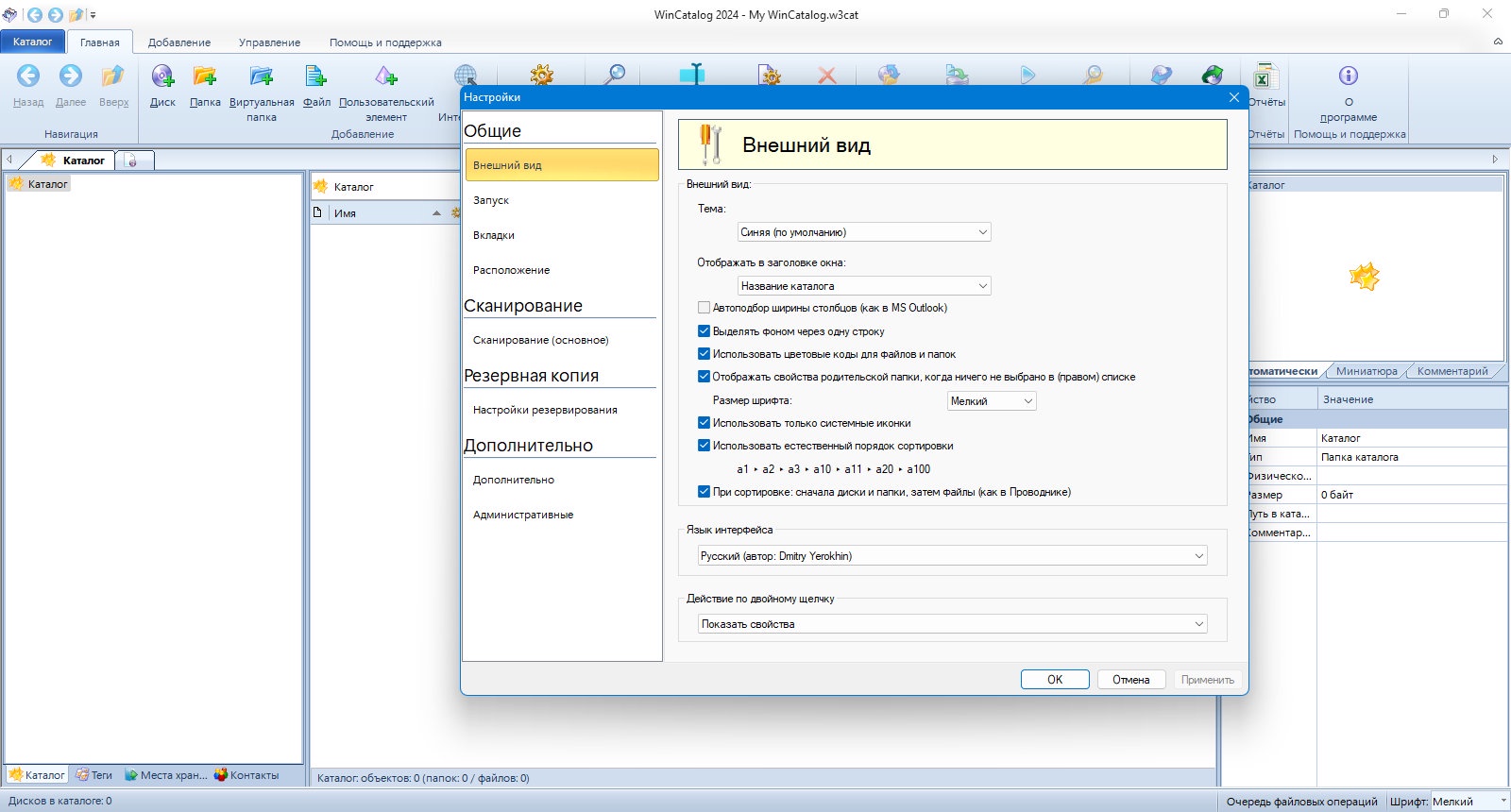Viewport: 1511px width, 812px height.
Task: Click the Назад navigation arrow
Action: (28, 76)
